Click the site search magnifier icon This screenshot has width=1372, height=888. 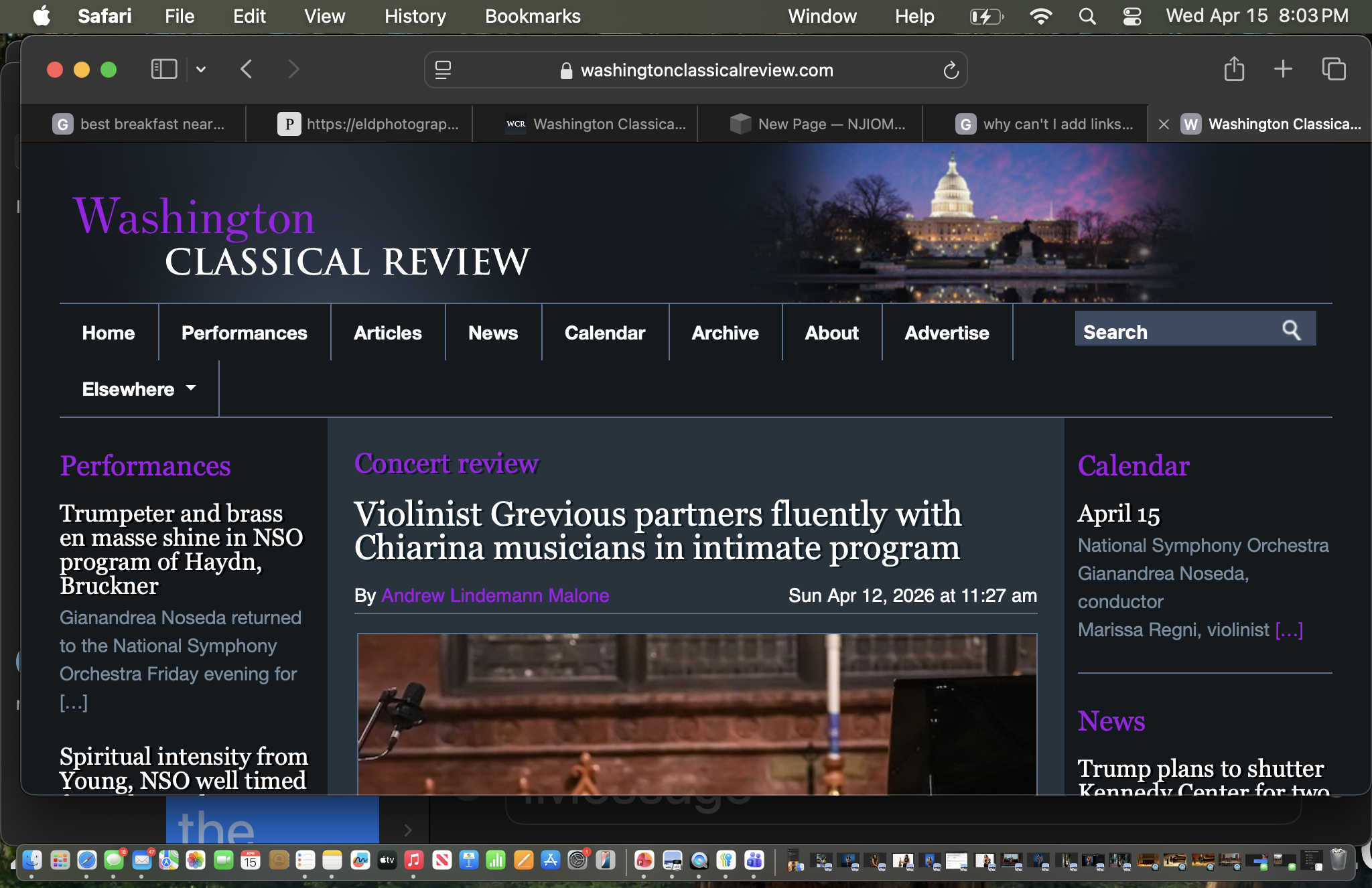tap(1291, 330)
